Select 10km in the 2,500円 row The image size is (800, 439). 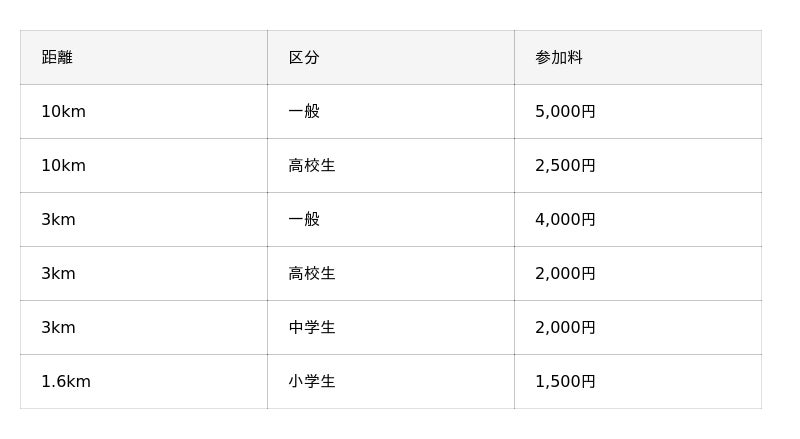click(x=63, y=166)
